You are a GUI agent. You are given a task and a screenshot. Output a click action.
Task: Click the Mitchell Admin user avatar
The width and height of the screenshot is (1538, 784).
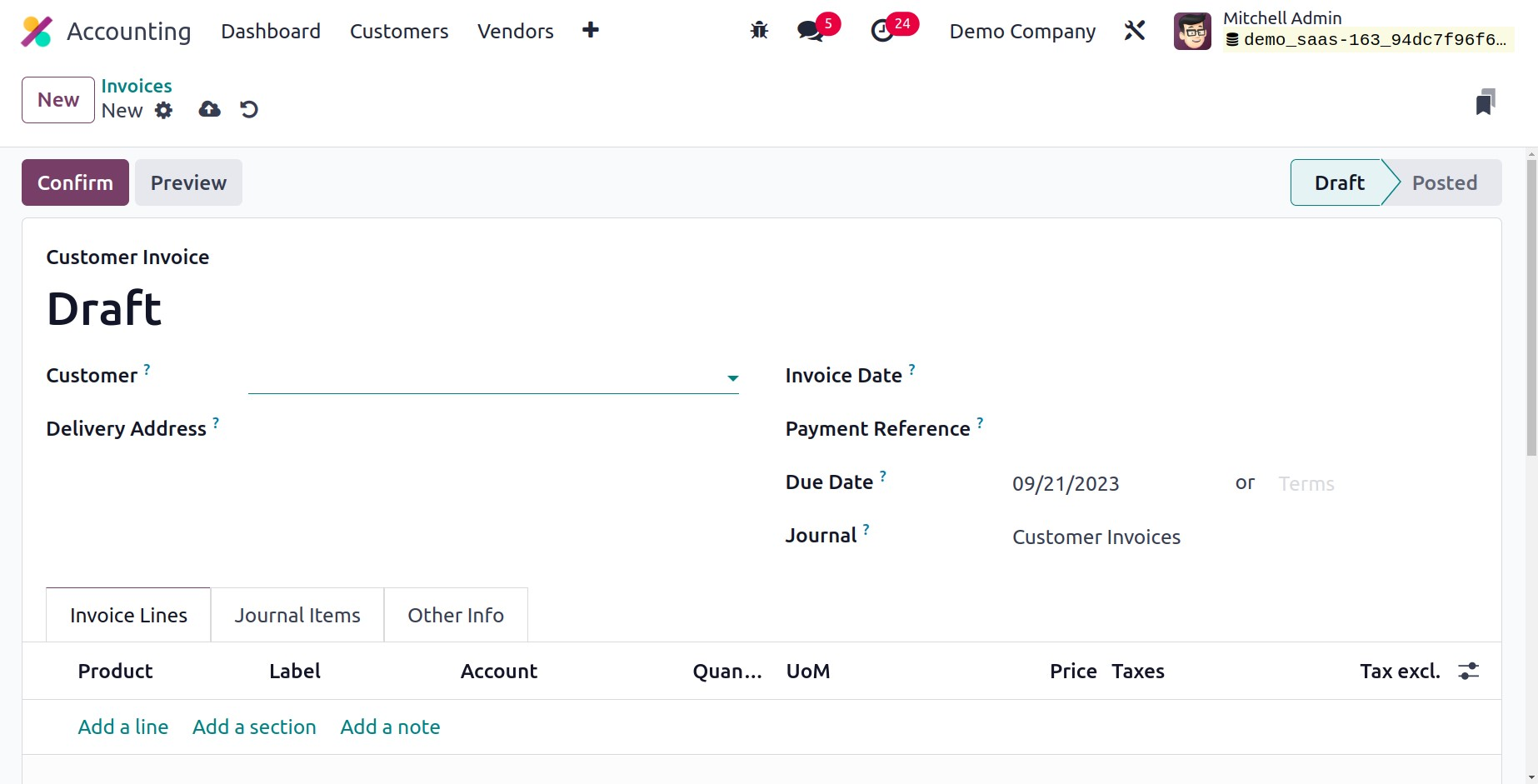click(x=1191, y=32)
